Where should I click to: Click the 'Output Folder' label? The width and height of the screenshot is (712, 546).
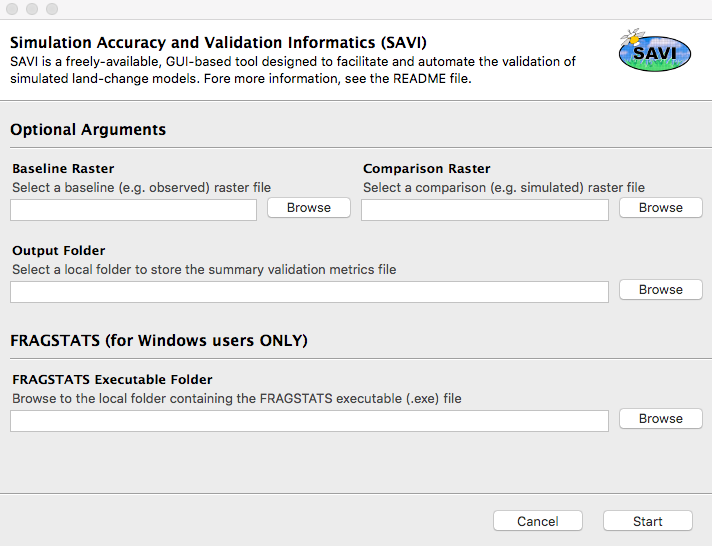[59, 250]
